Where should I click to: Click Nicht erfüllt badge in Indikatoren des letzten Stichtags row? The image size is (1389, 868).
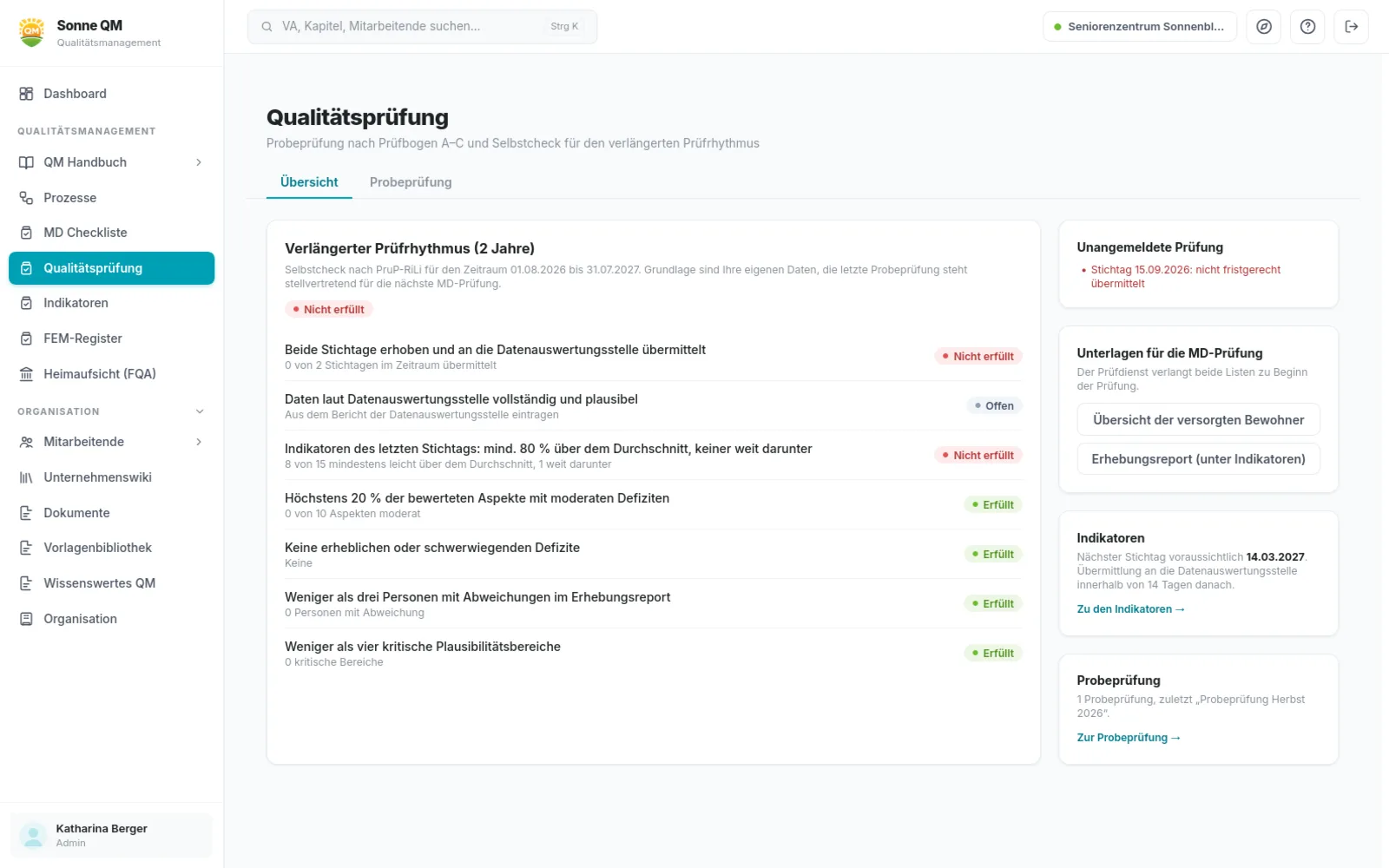pos(978,455)
